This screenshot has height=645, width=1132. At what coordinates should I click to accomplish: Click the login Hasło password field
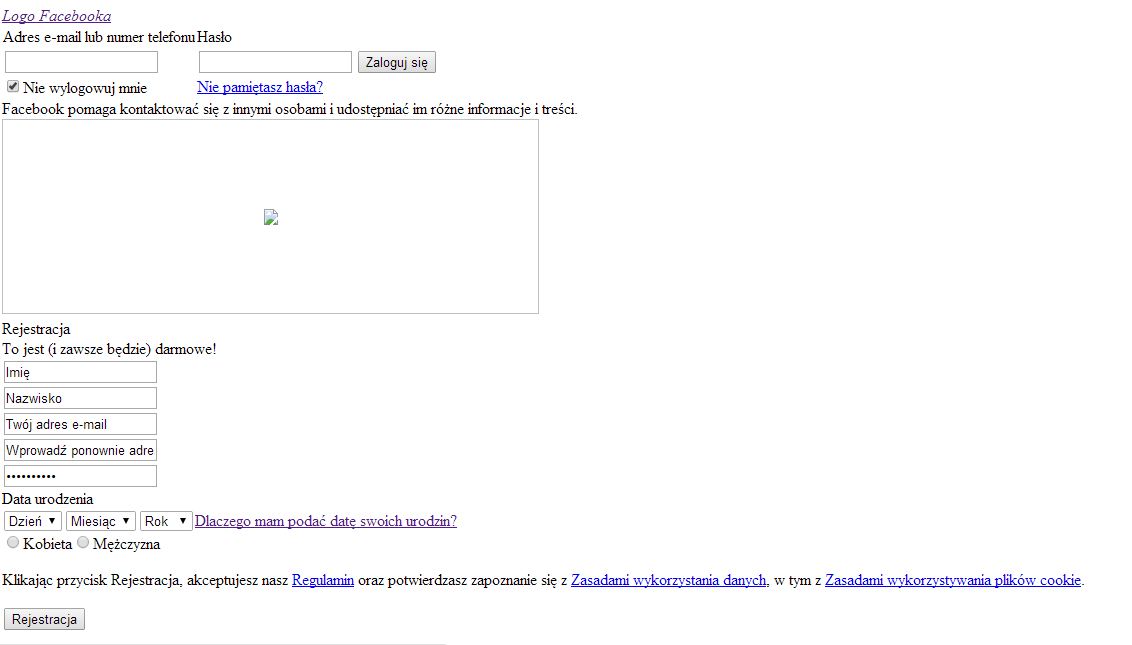pos(275,62)
